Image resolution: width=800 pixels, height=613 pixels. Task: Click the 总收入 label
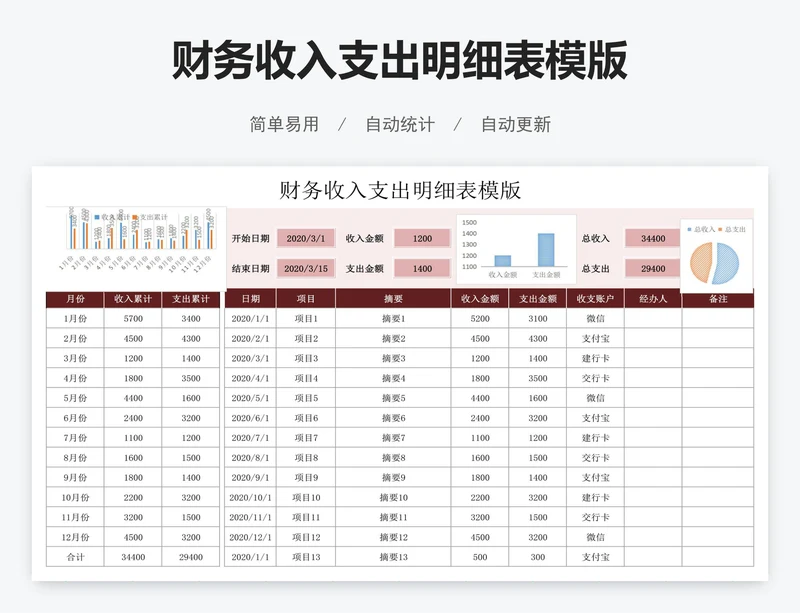pyautogui.click(x=595, y=238)
